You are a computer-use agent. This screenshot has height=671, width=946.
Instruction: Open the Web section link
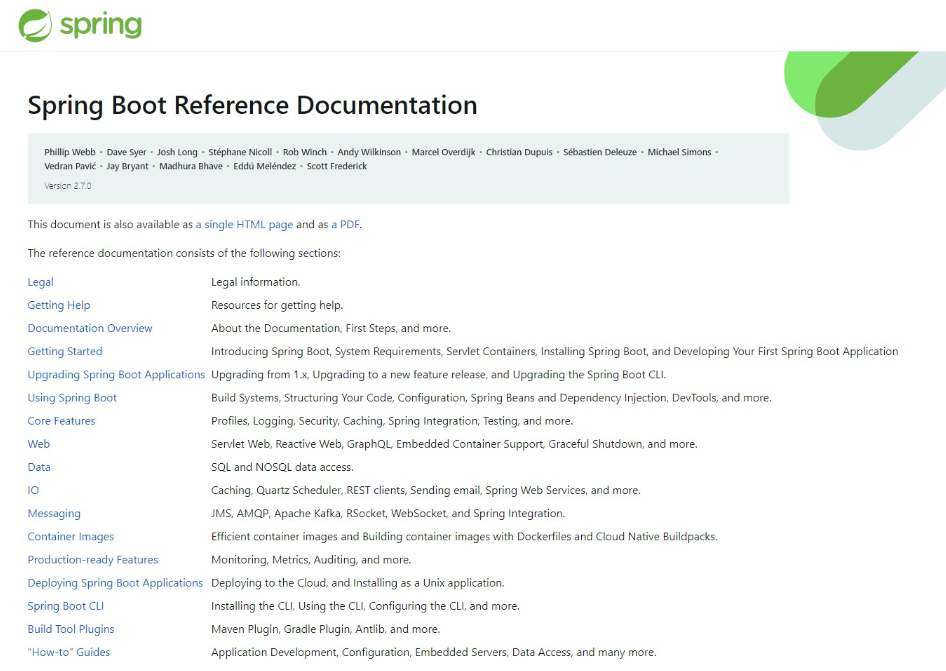click(39, 444)
